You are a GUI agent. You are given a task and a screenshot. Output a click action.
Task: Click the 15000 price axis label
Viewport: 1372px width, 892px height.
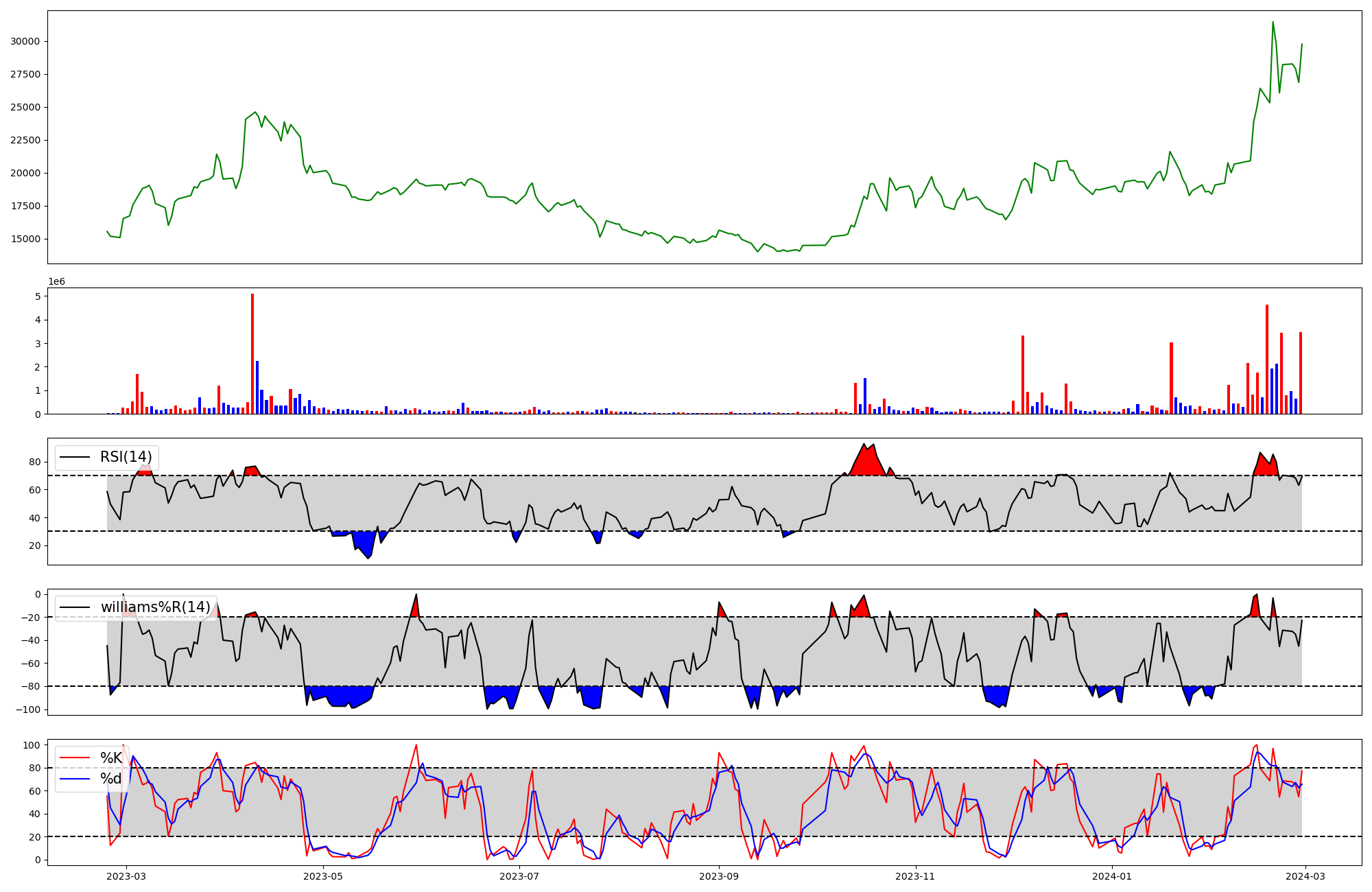point(25,239)
